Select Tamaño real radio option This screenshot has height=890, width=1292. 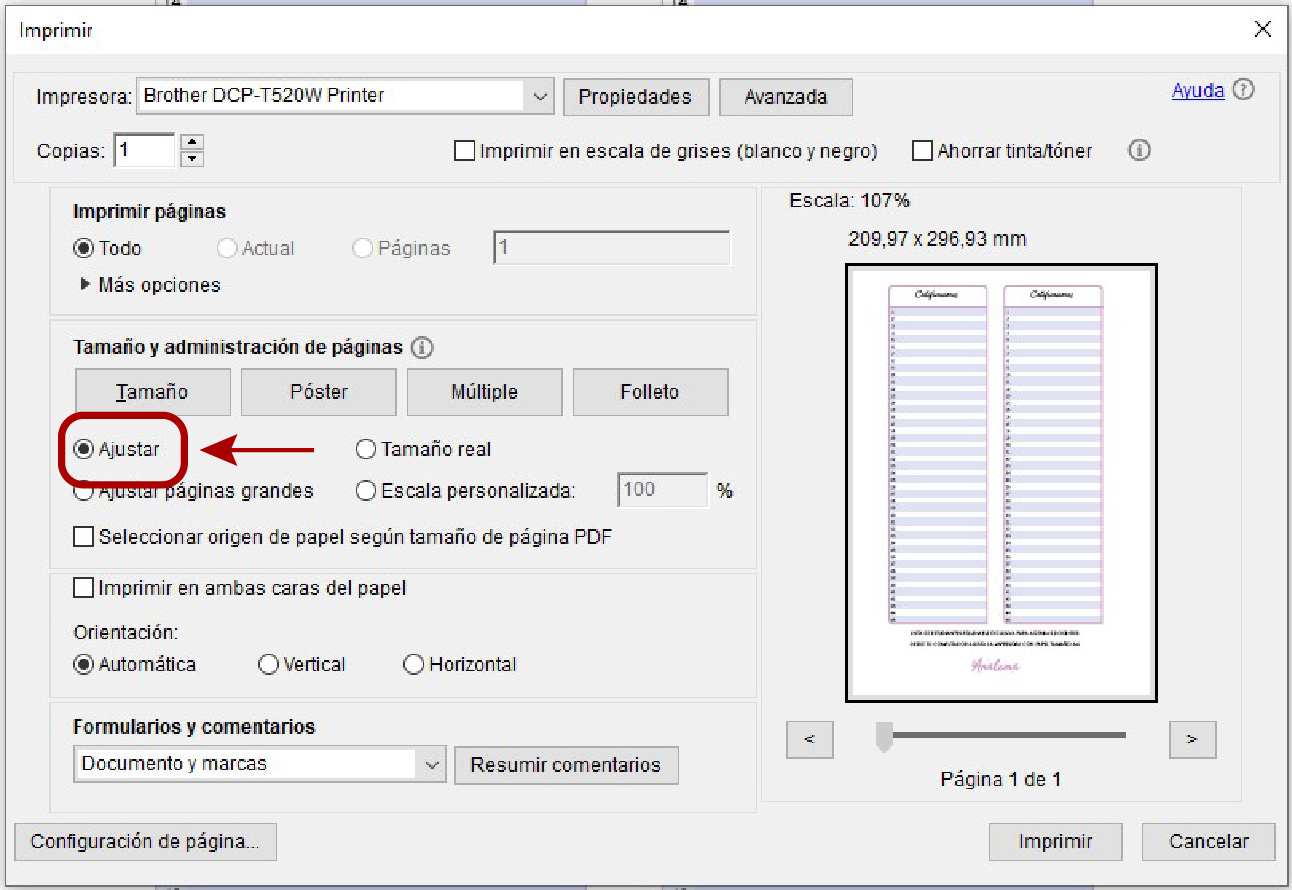pos(366,450)
